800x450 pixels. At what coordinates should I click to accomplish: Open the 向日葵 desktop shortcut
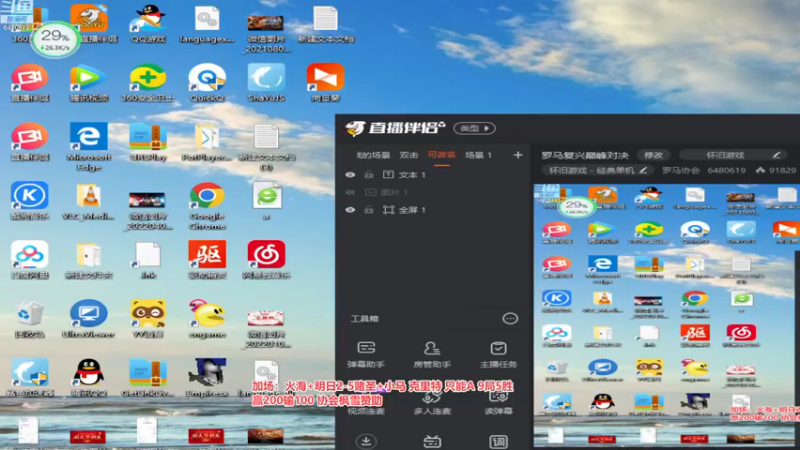(x=325, y=83)
